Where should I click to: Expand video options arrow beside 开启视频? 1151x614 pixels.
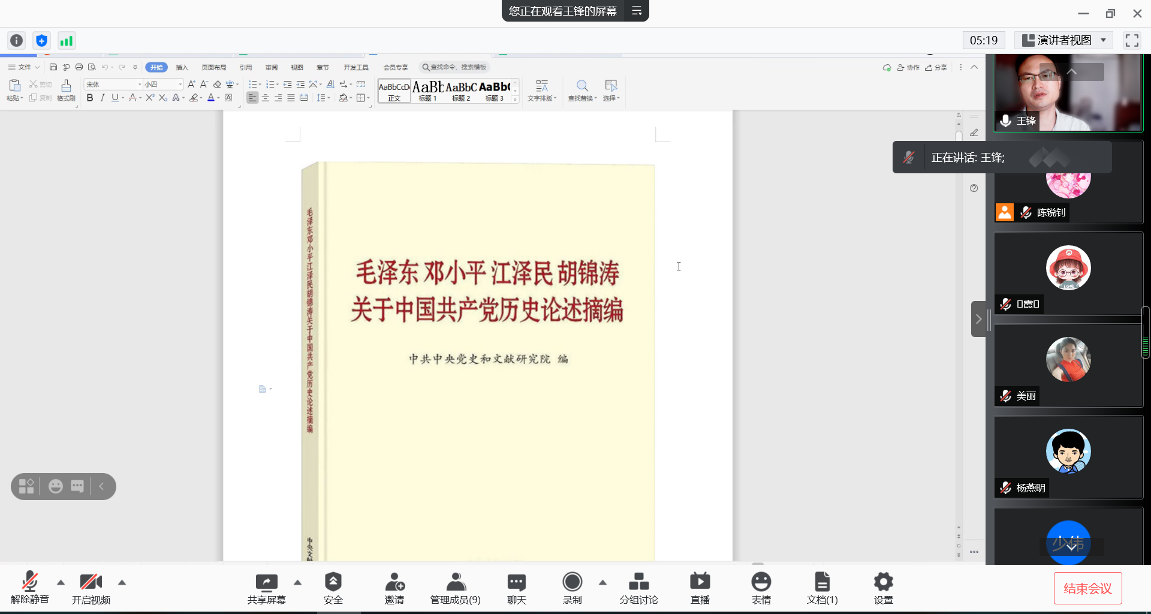pos(122,582)
